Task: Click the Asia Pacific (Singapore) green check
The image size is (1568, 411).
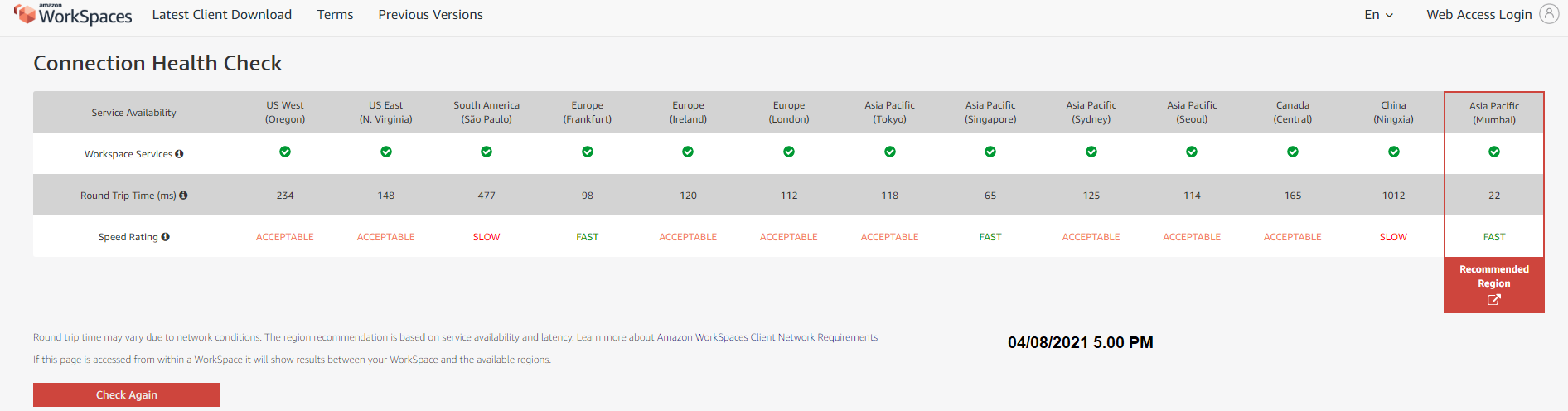Action: click(x=990, y=152)
